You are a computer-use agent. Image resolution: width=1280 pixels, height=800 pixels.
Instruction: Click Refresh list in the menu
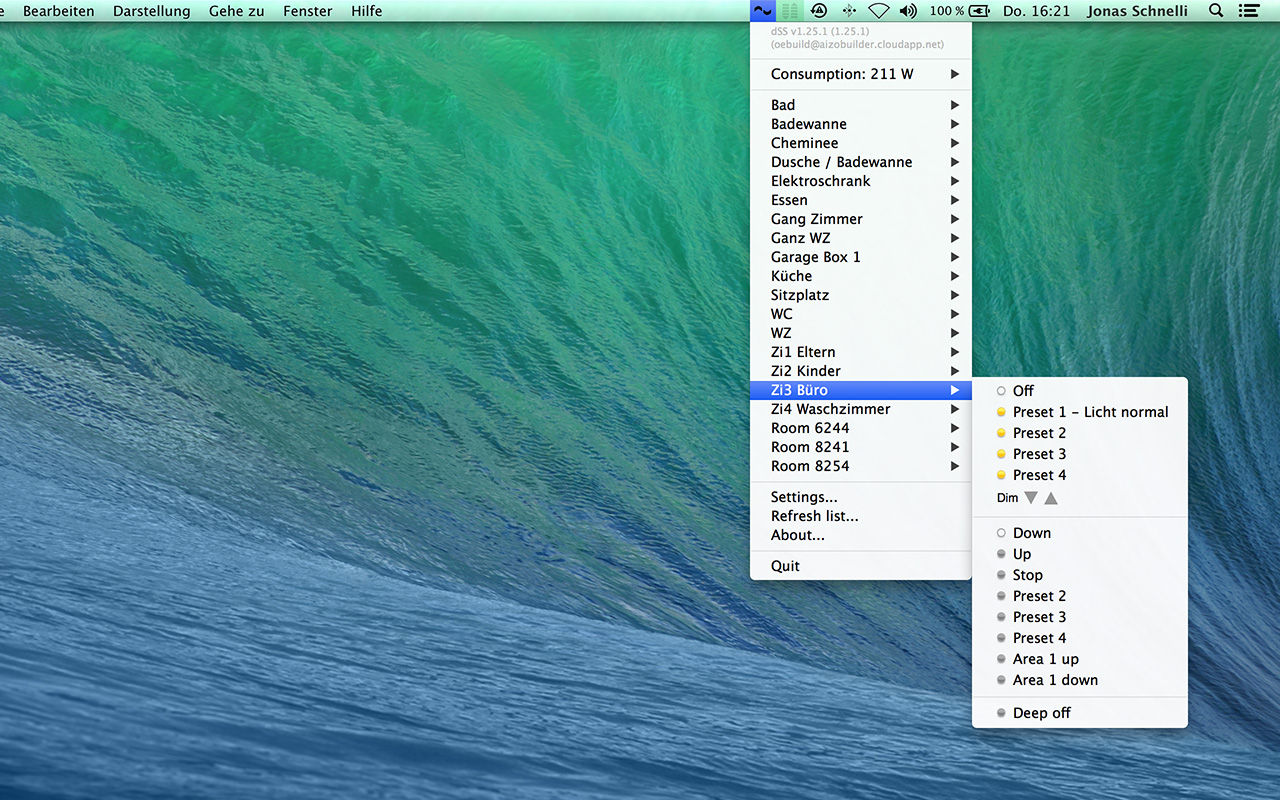(812, 516)
